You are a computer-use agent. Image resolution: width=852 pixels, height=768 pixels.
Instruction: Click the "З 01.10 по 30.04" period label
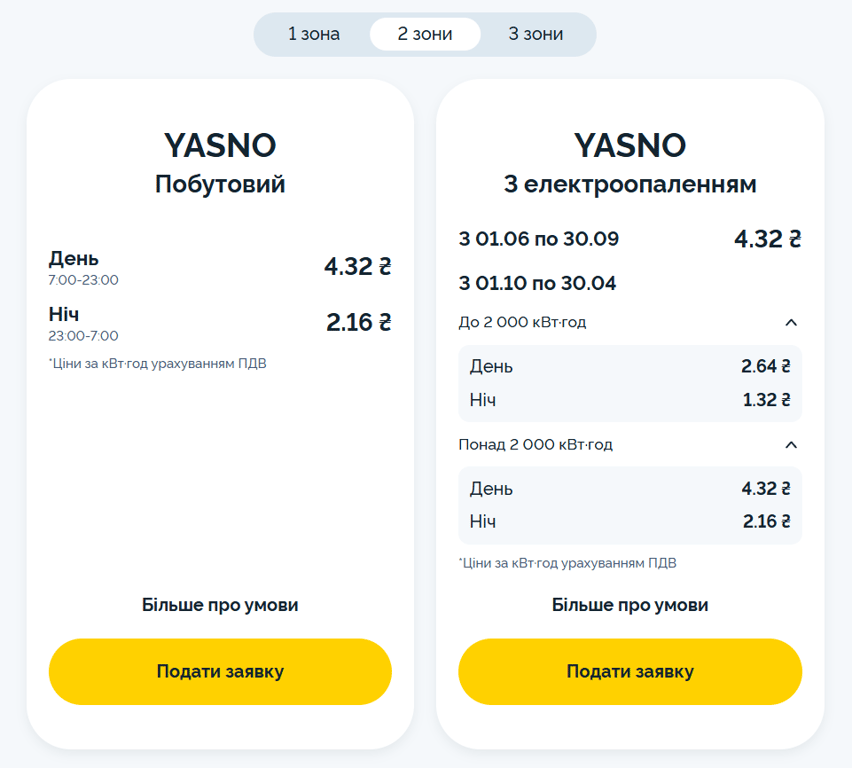coord(537,283)
